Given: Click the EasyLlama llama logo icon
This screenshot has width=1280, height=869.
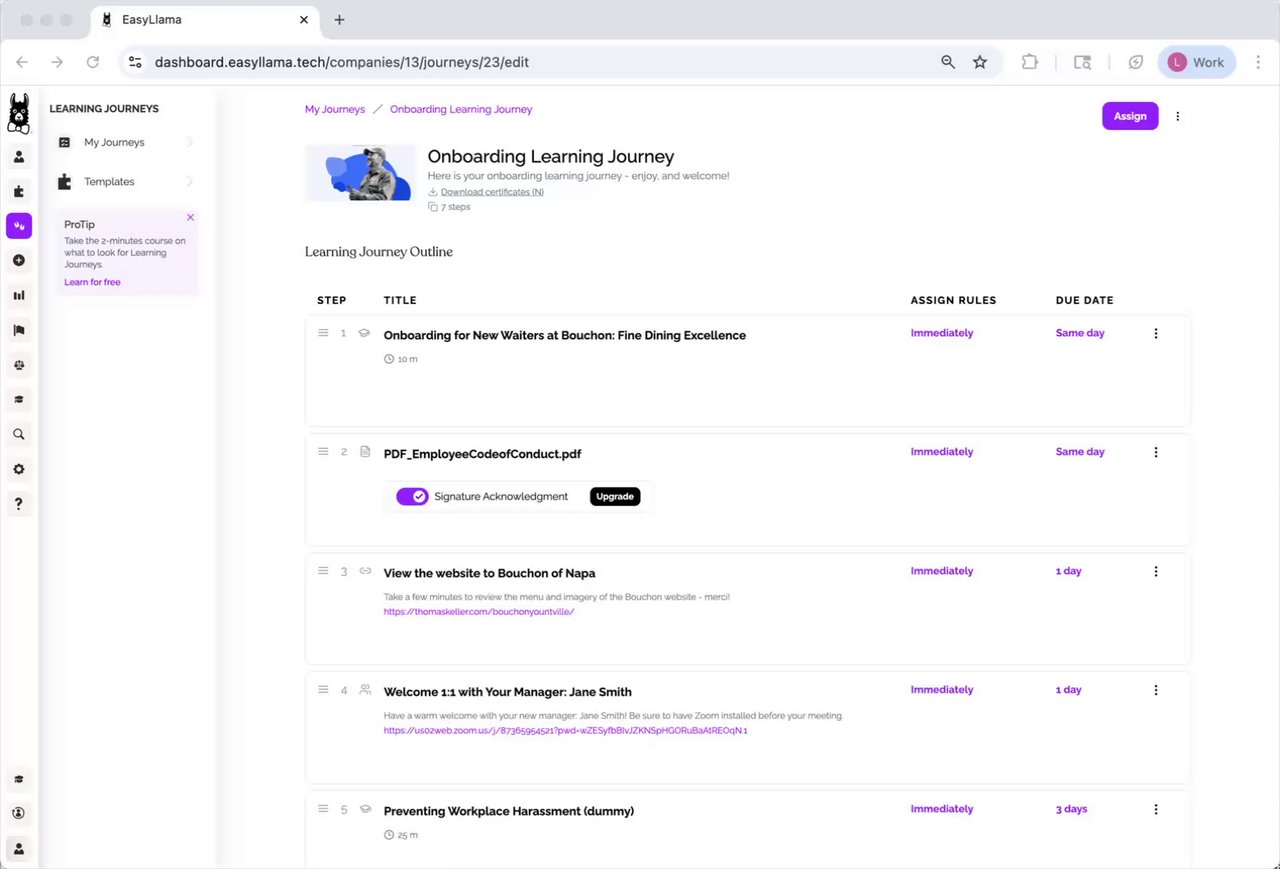Looking at the screenshot, I should 18,113.
